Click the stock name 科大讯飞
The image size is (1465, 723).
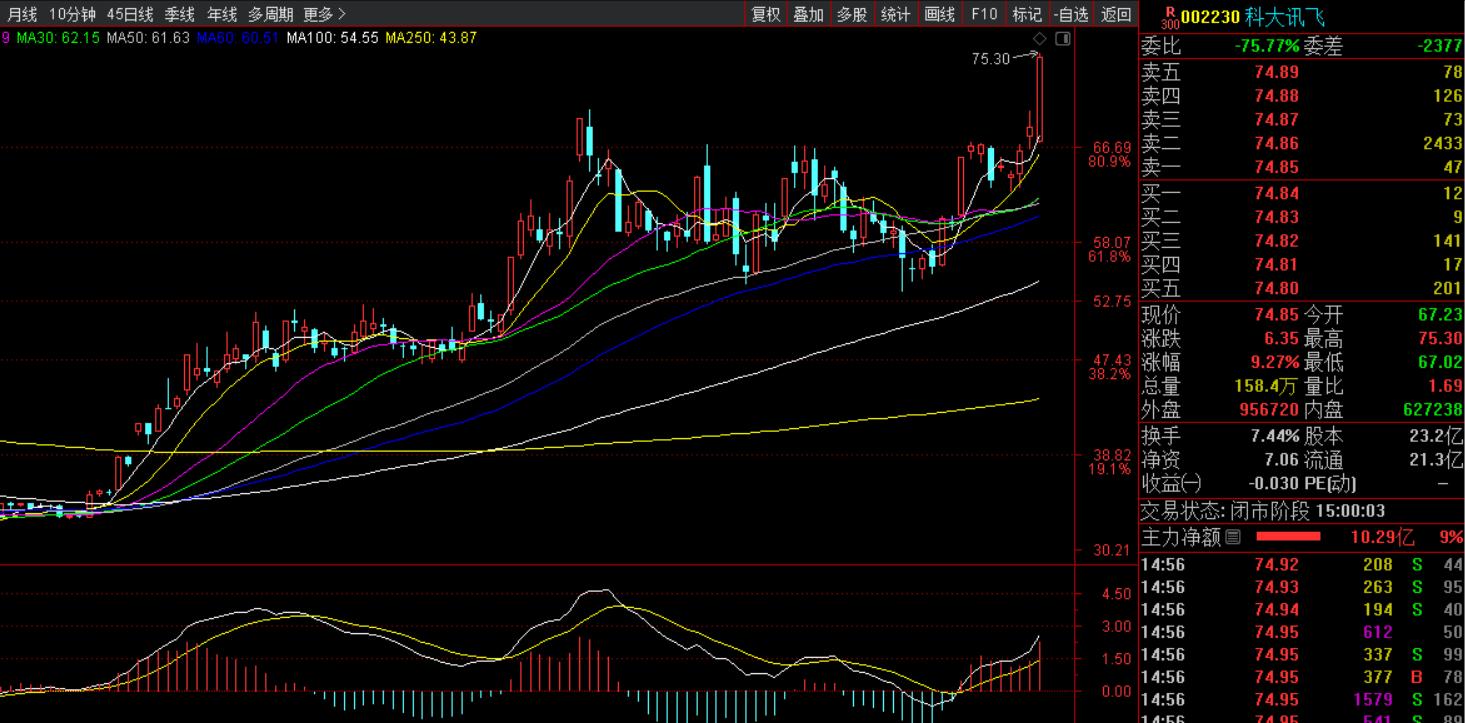click(1284, 17)
